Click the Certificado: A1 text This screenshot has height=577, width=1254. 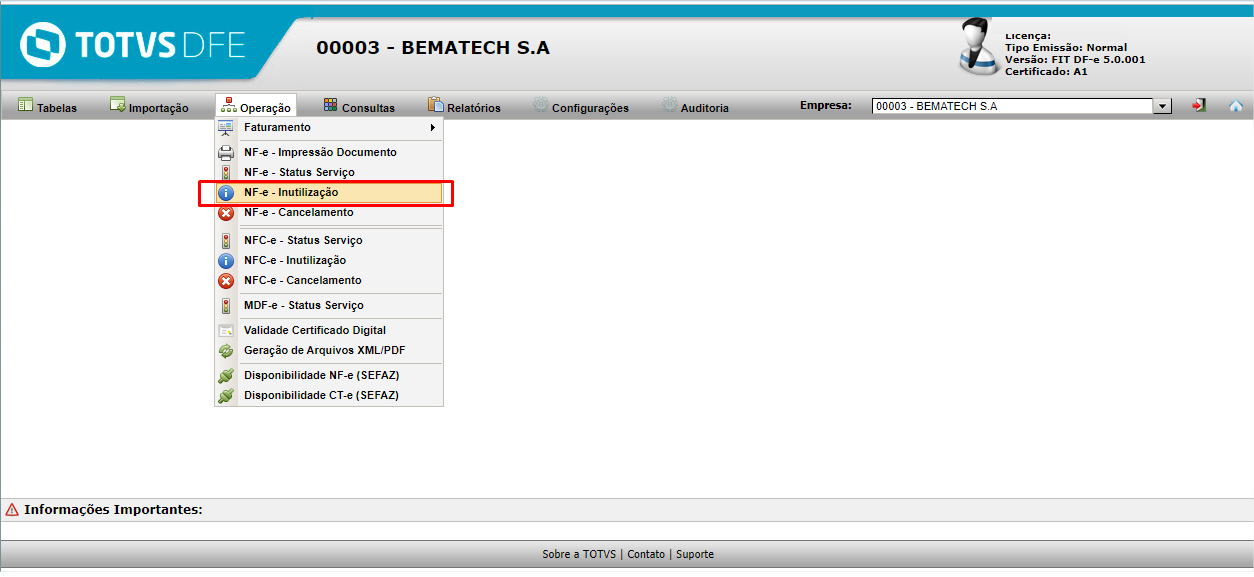click(1046, 72)
